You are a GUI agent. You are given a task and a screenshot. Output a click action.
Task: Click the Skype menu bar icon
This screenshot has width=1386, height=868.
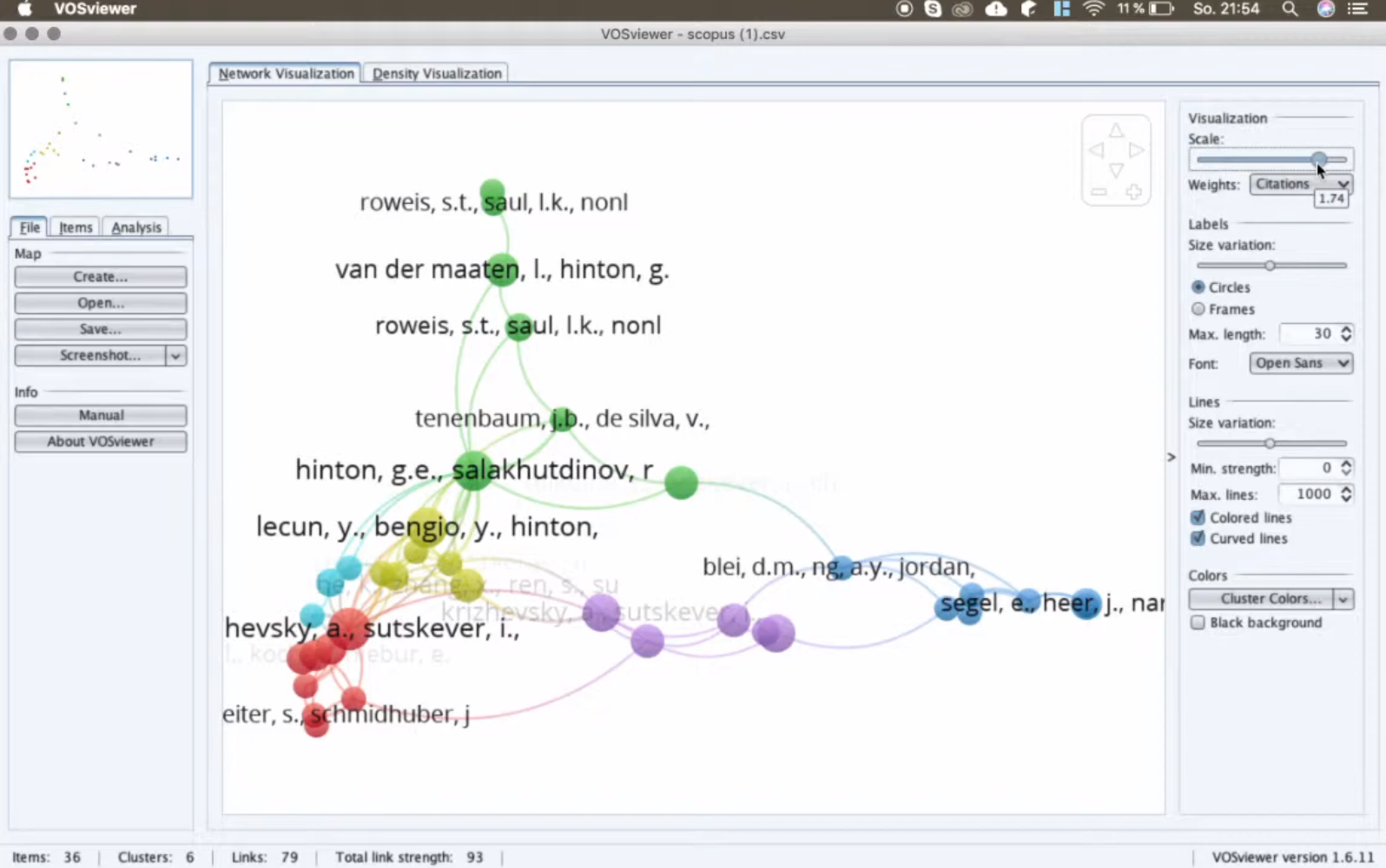tap(933, 9)
